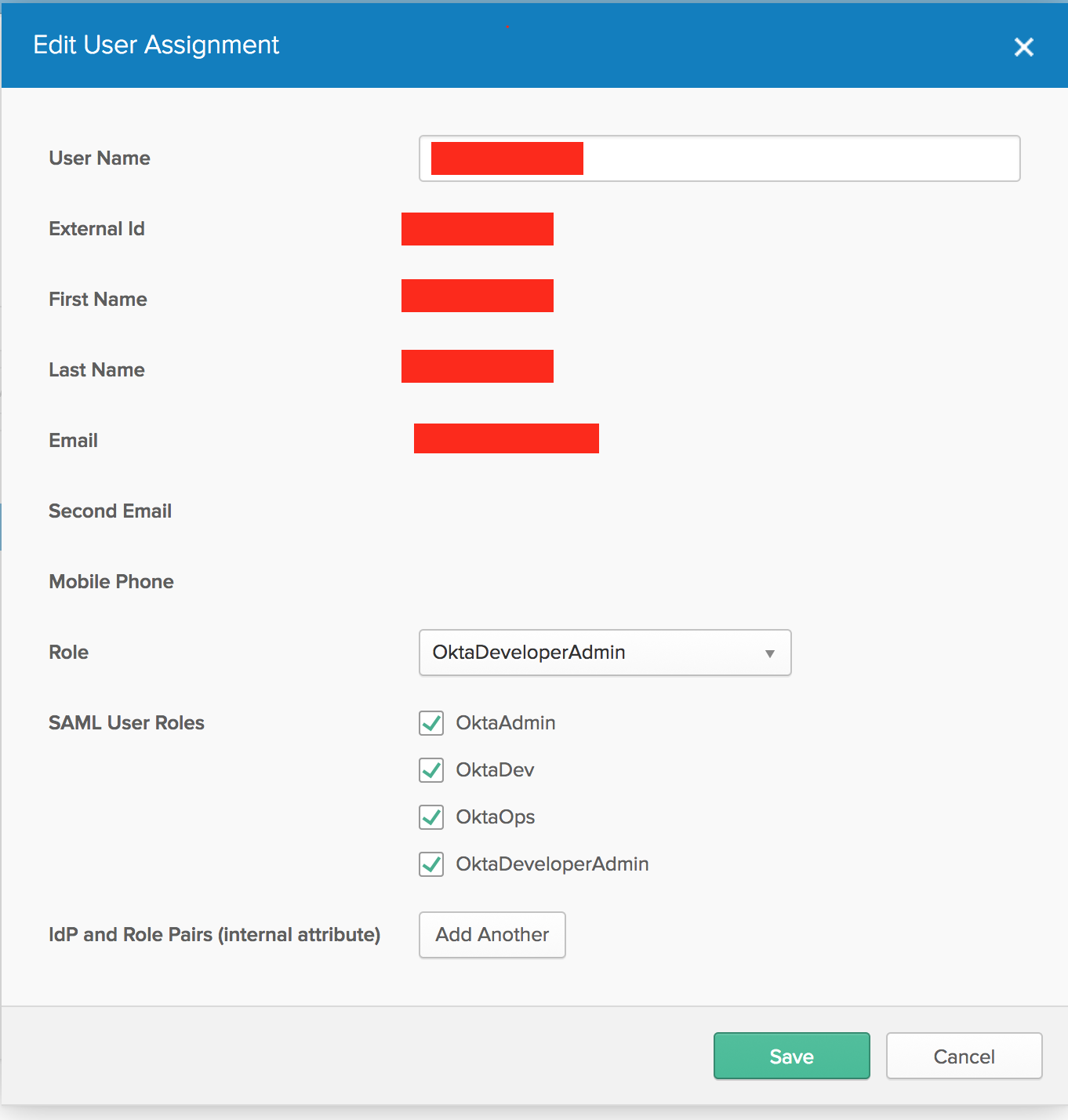This screenshot has width=1068, height=1120.
Task: Uncheck the OktaAdmin SAML role checkbox
Action: pyautogui.click(x=431, y=723)
